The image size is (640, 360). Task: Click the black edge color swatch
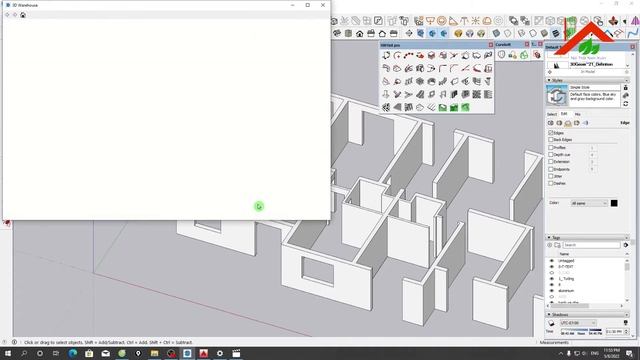(614, 203)
